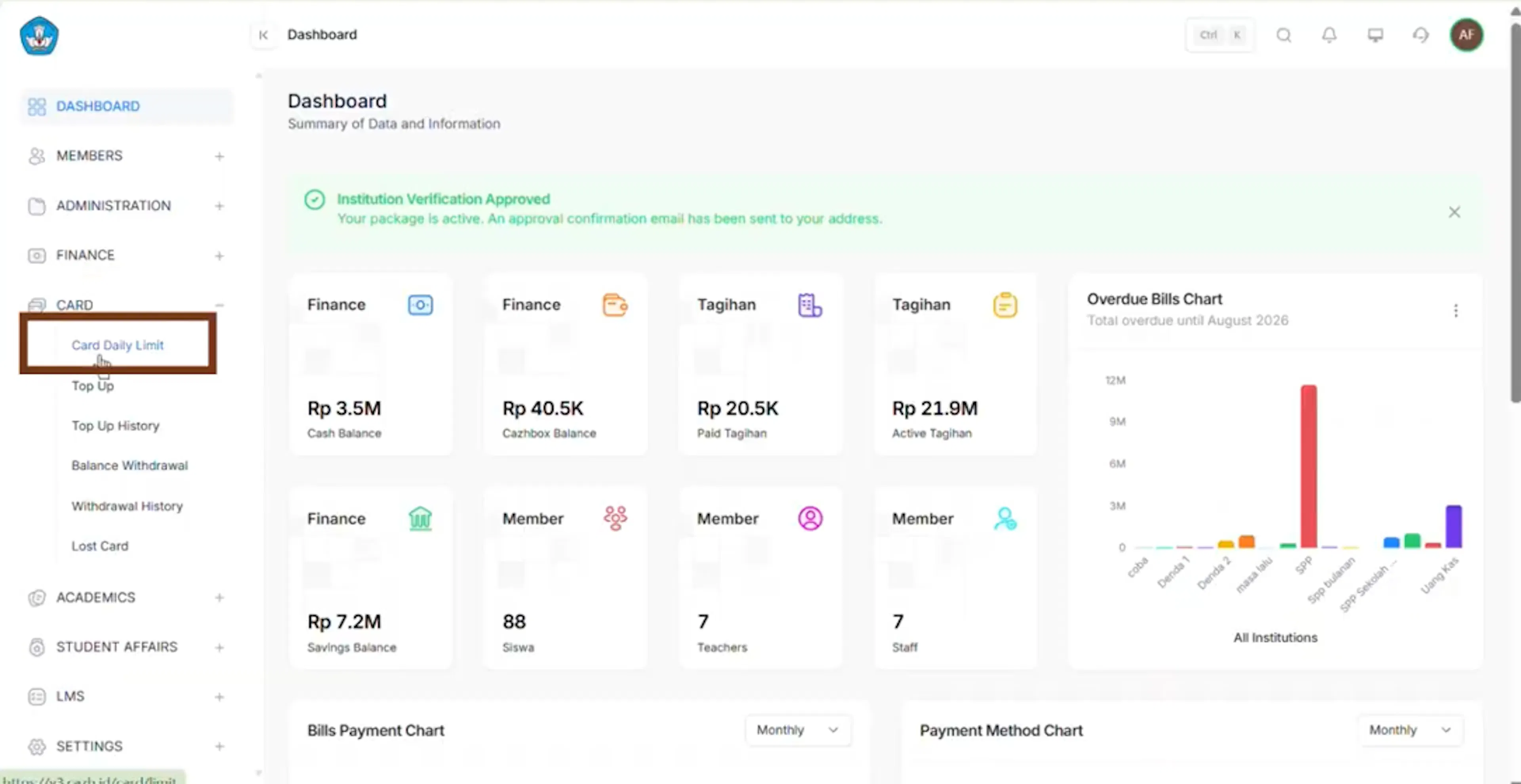This screenshot has width=1521, height=784.
Task: Go to Balance Withdrawal page
Action: [130, 466]
